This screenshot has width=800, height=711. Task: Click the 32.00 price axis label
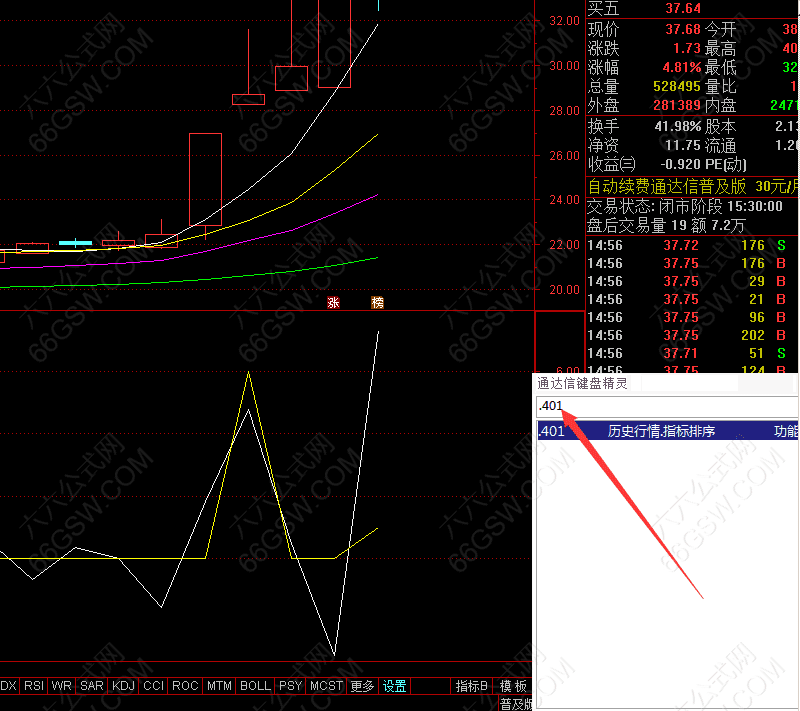[x=564, y=21]
